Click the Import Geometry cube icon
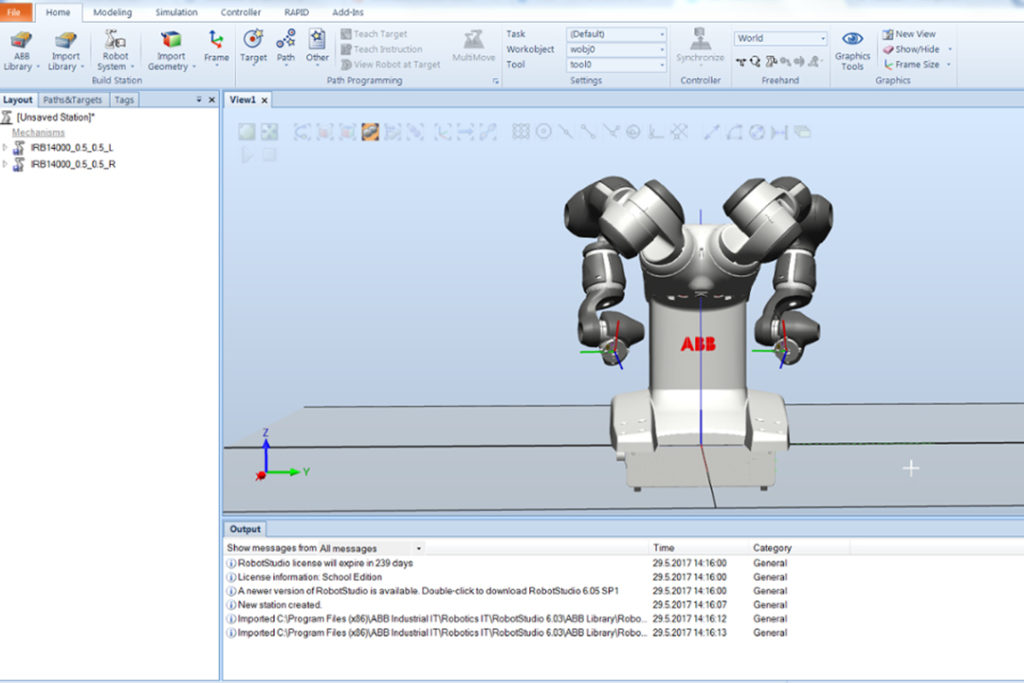This screenshot has width=1024, height=683. pyautogui.click(x=171, y=40)
